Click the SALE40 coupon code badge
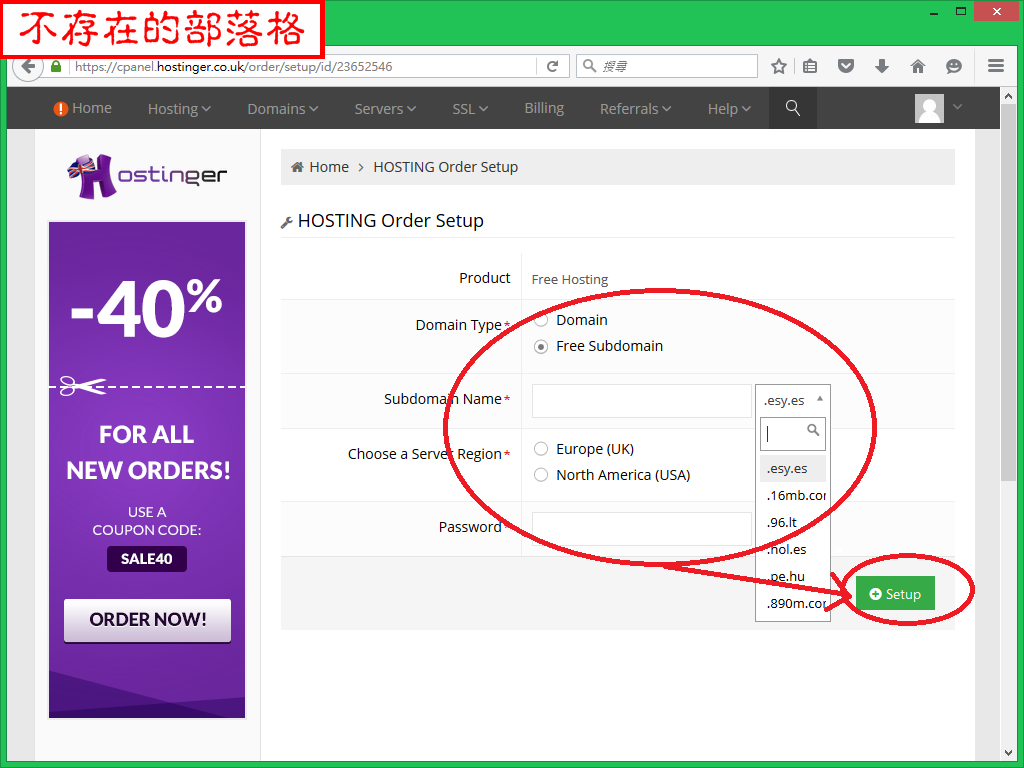This screenshot has height=768, width=1024. click(147, 559)
